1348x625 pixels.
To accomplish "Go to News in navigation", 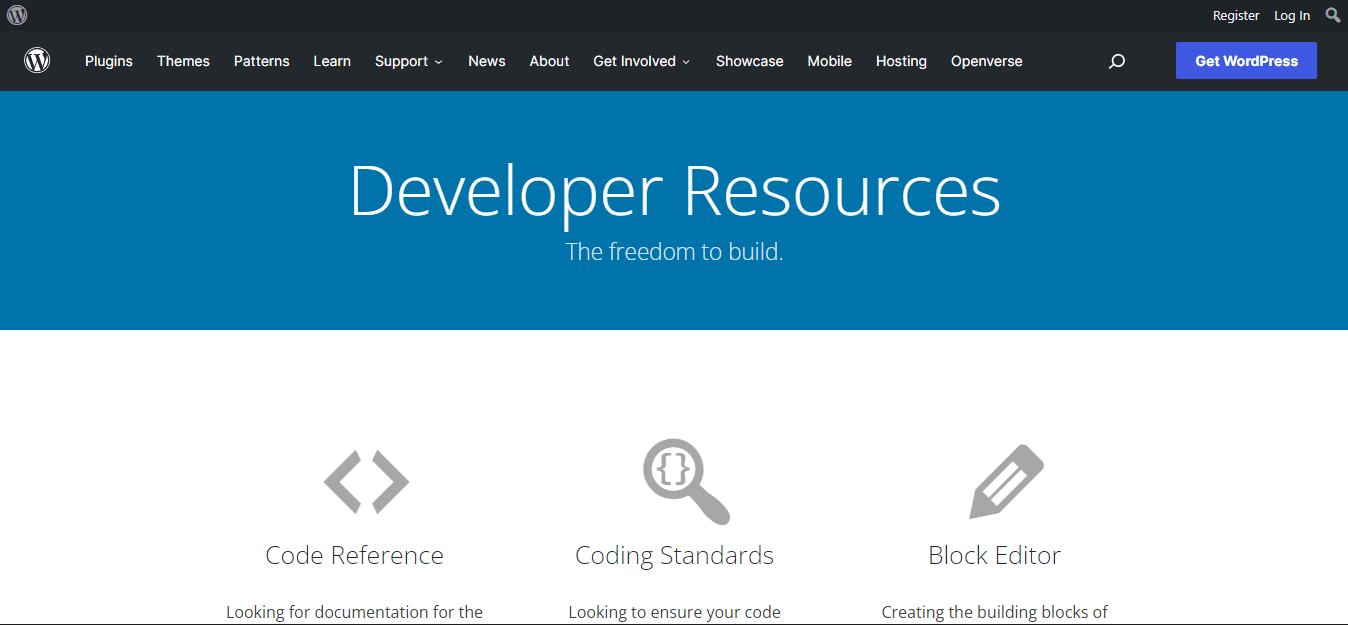I will pyautogui.click(x=487, y=61).
